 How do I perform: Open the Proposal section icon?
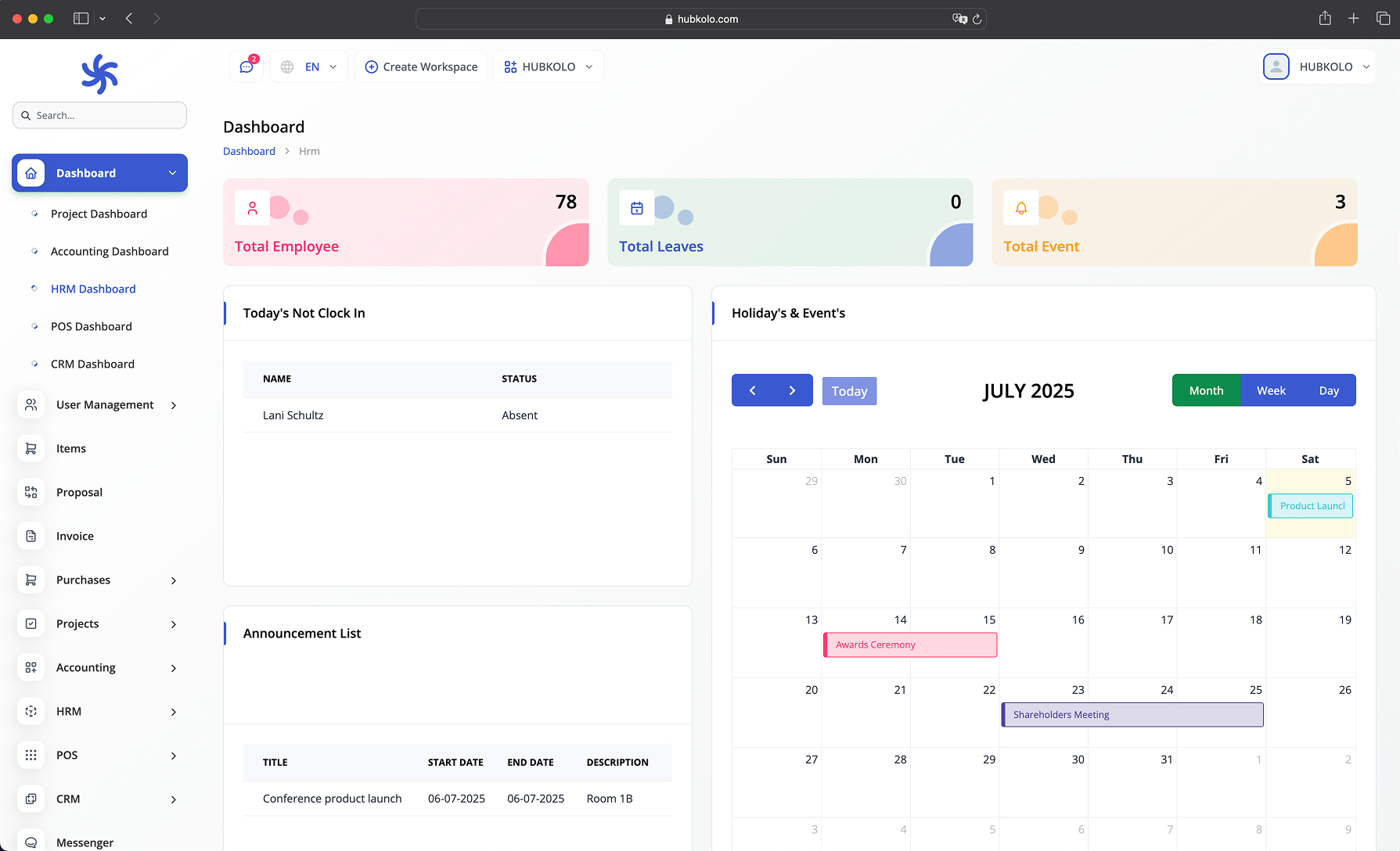(x=31, y=492)
